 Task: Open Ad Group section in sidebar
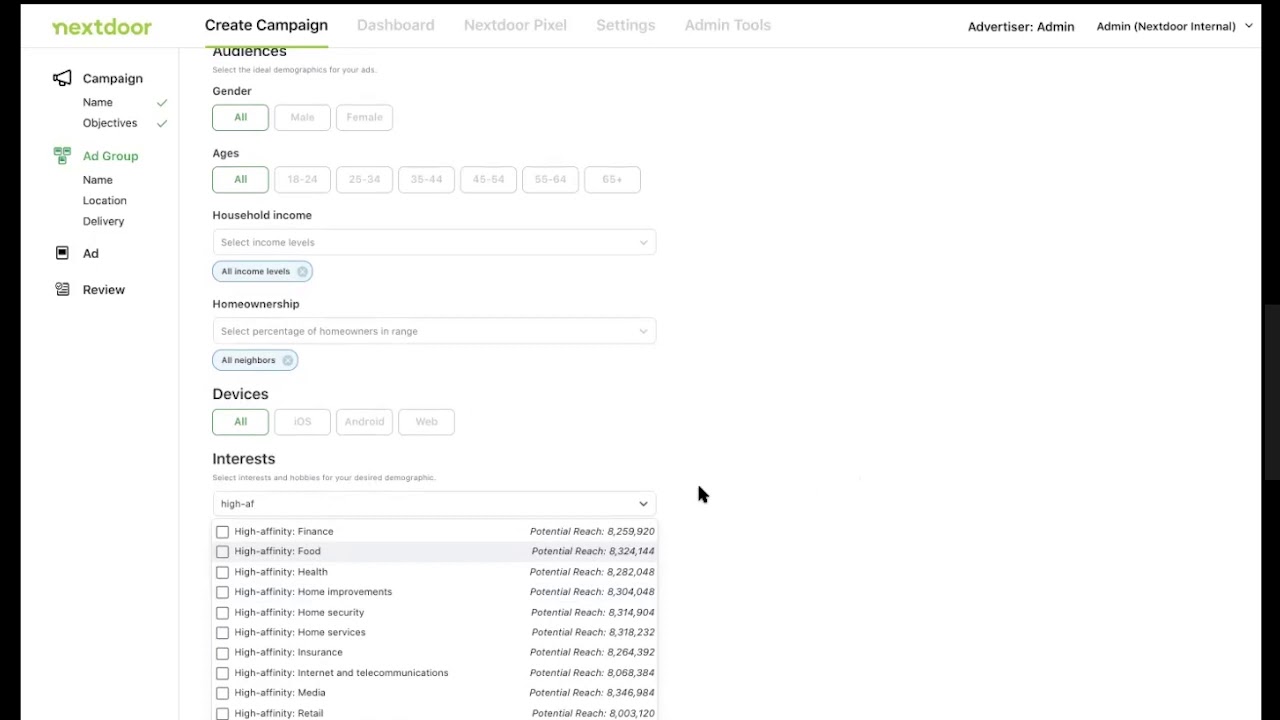click(110, 156)
